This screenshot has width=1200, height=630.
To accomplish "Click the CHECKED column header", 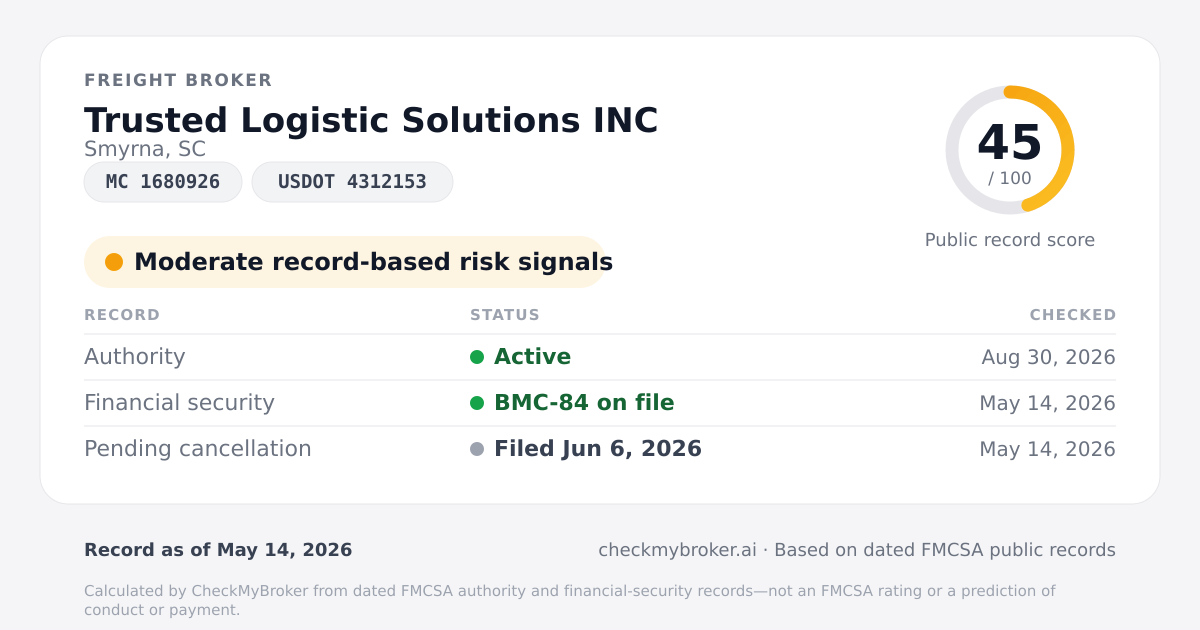I will tap(1073, 315).
